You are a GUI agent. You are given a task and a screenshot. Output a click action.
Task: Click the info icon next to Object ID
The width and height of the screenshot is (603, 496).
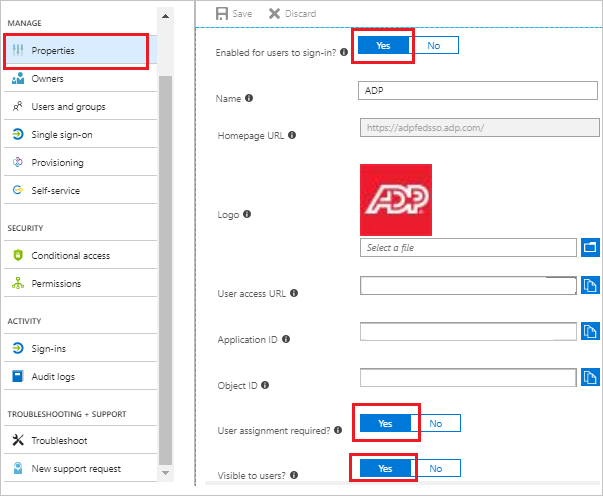pos(265,385)
